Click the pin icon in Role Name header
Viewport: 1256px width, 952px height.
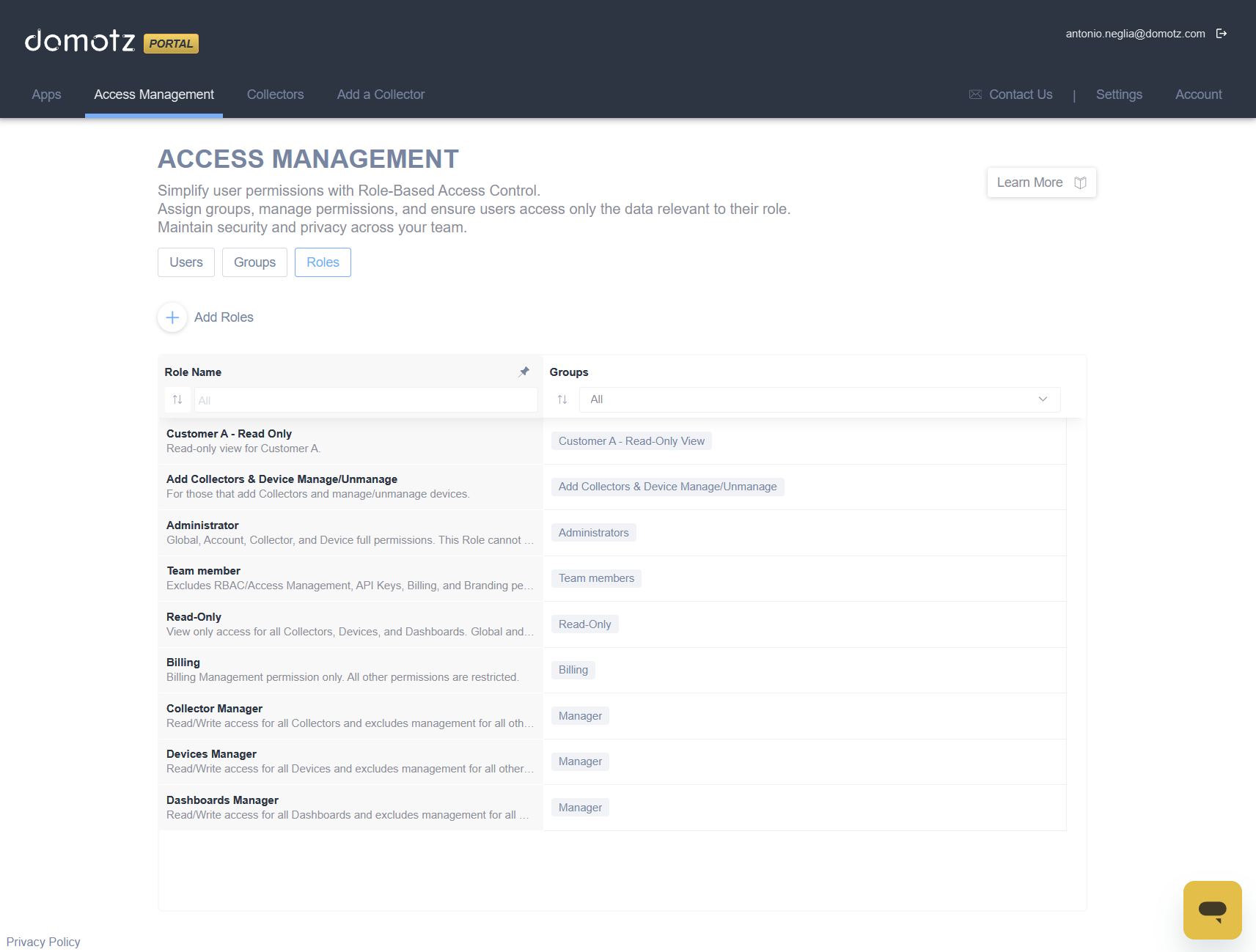(x=524, y=372)
